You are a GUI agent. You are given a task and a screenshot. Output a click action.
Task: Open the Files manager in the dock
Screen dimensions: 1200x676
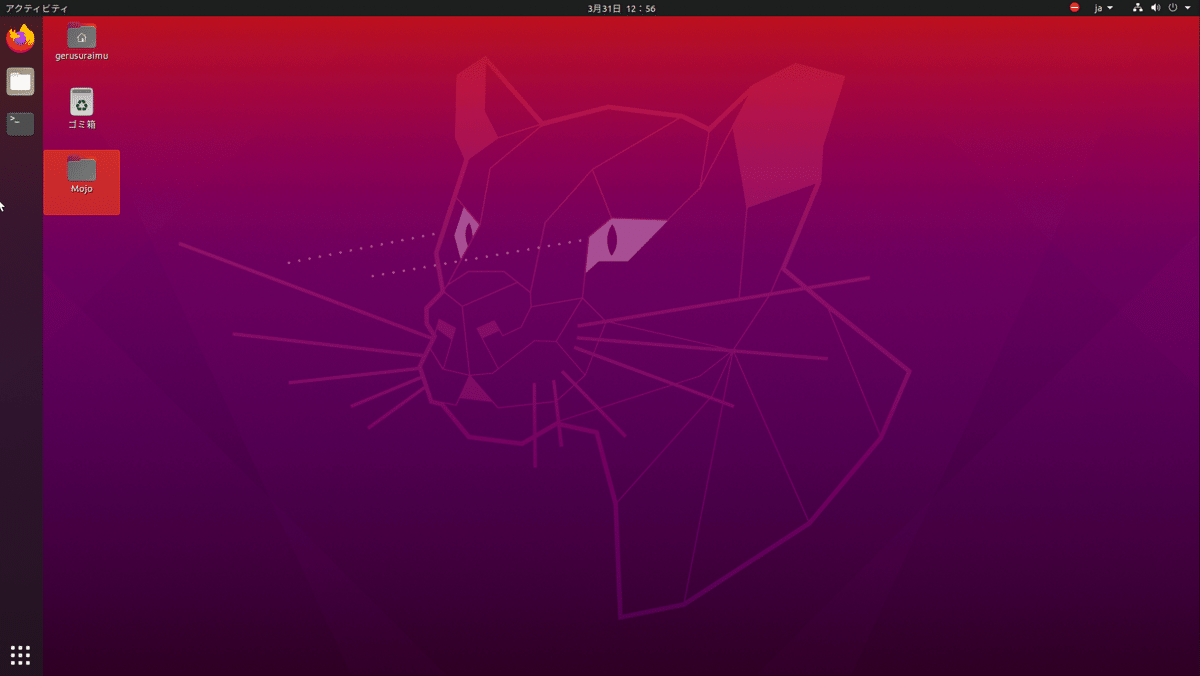pos(20,82)
